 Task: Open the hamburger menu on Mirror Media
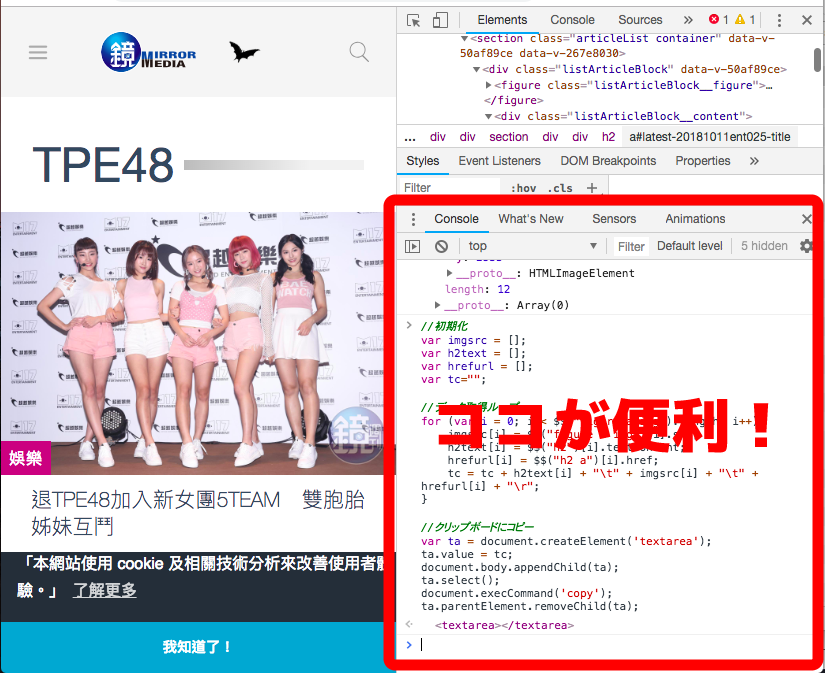point(38,52)
